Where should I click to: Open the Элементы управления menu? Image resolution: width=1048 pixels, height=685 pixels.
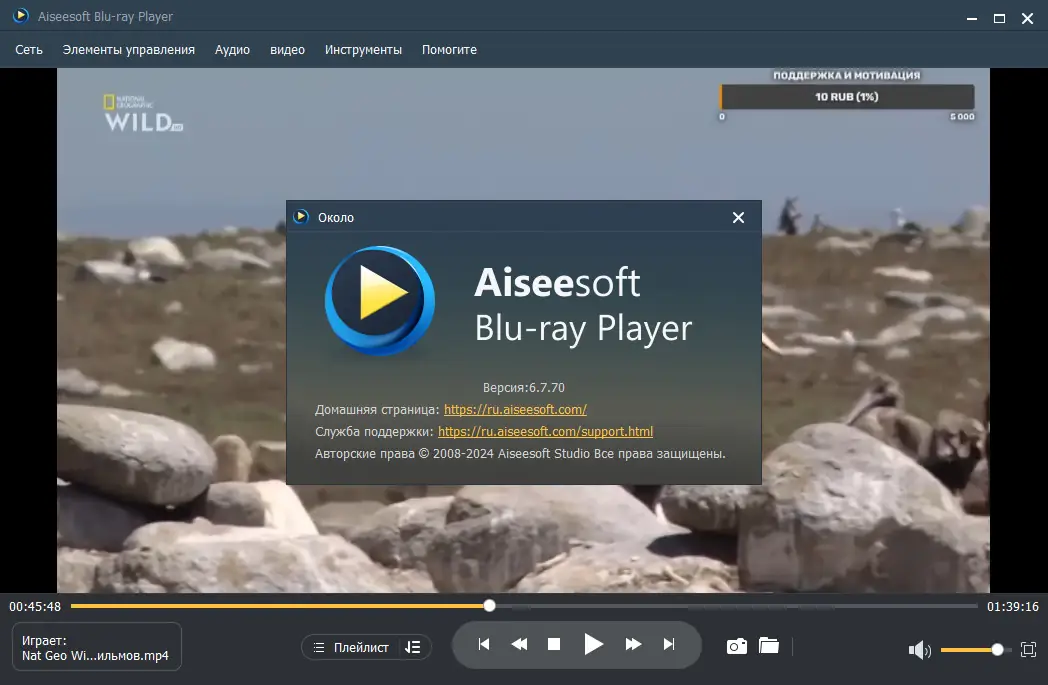(128, 49)
